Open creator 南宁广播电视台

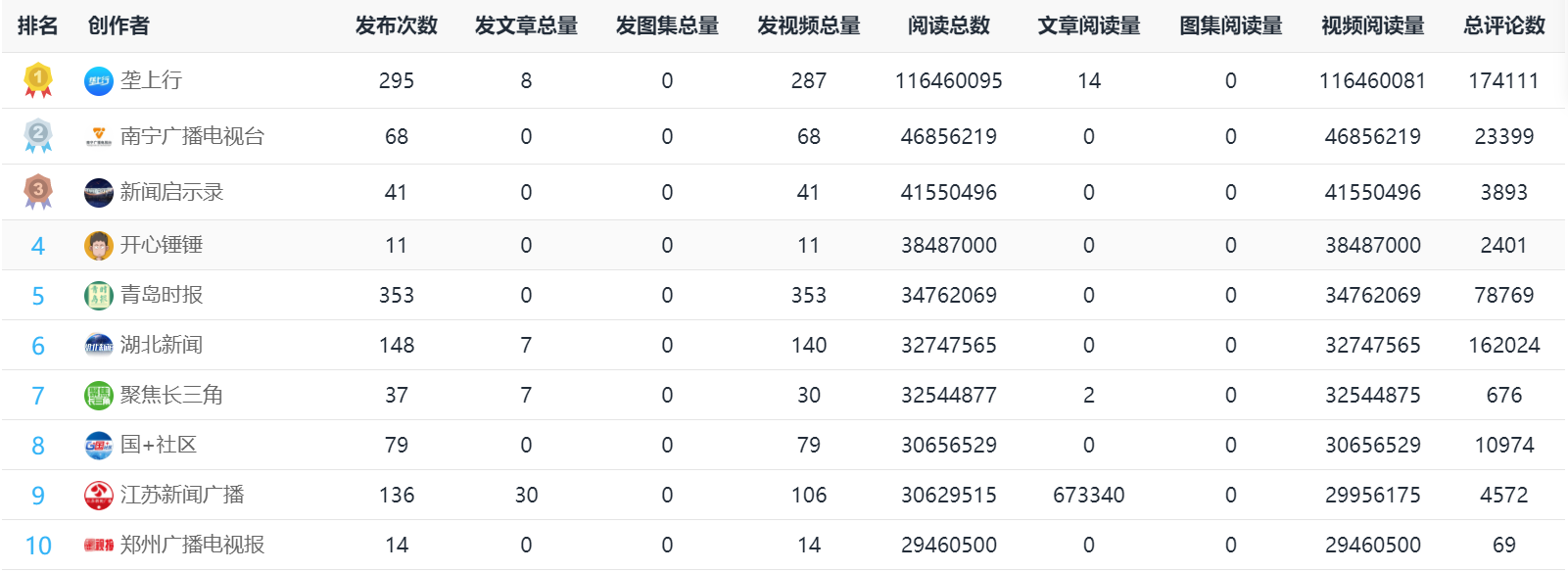click(x=192, y=136)
